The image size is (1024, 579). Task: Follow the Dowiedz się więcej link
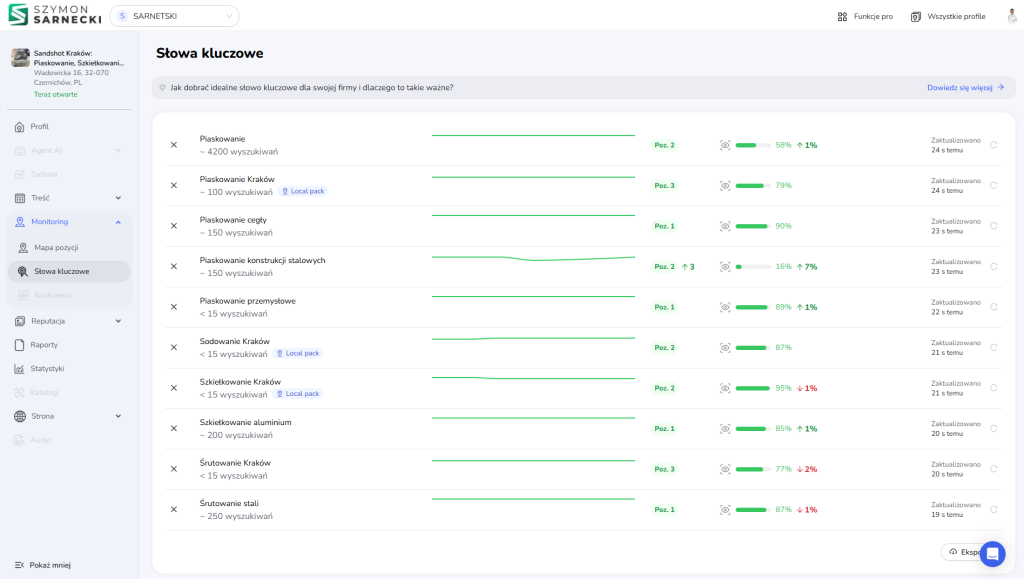pyautogui.click(x=965, y=87)
